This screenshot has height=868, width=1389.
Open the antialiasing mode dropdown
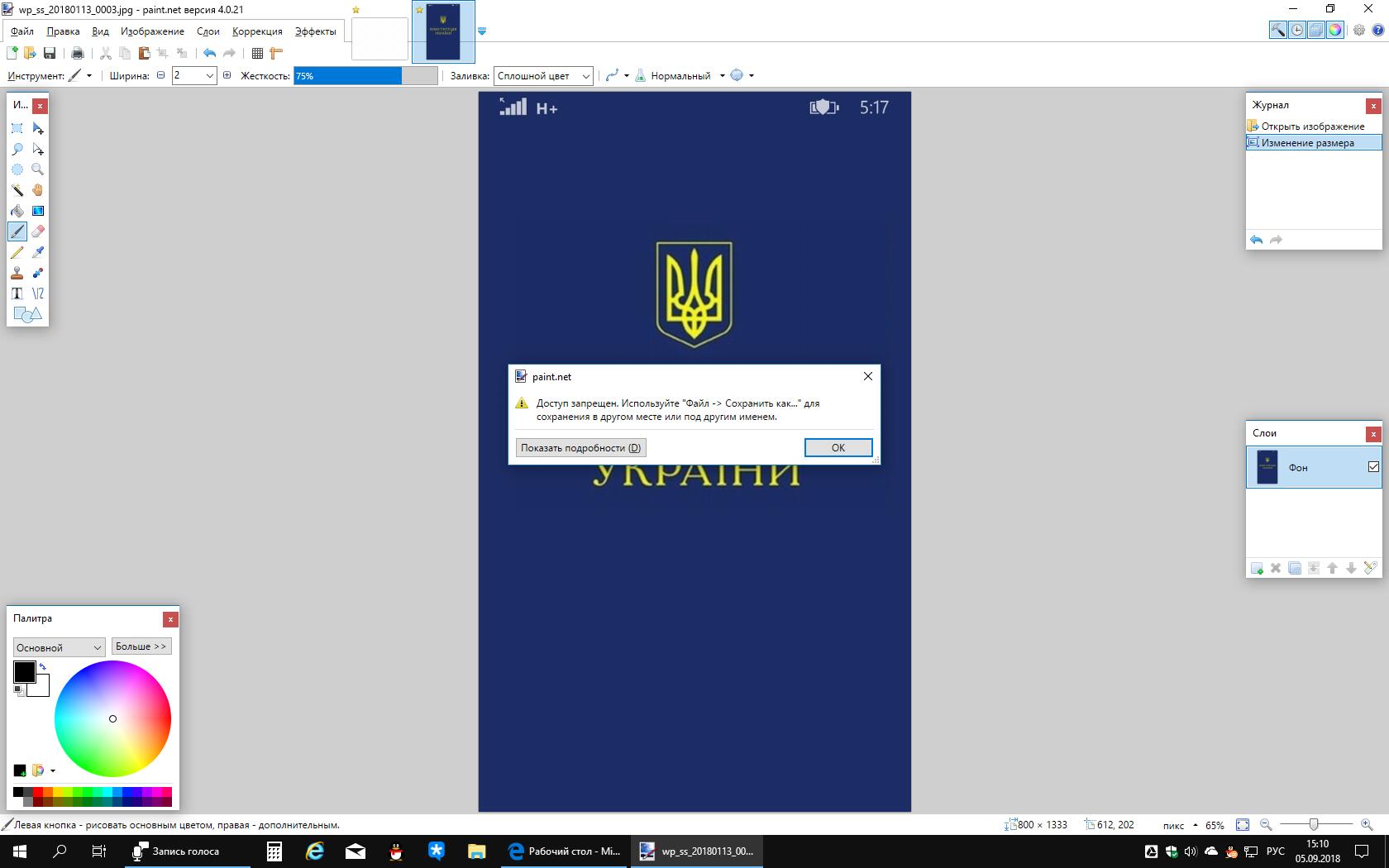(617, 75)
